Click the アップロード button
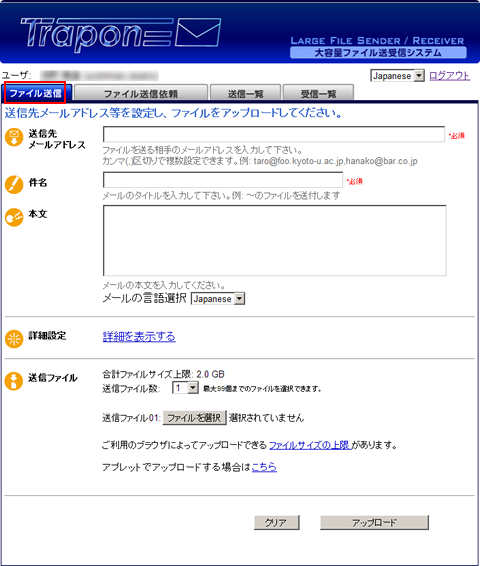 pos(374,522)
